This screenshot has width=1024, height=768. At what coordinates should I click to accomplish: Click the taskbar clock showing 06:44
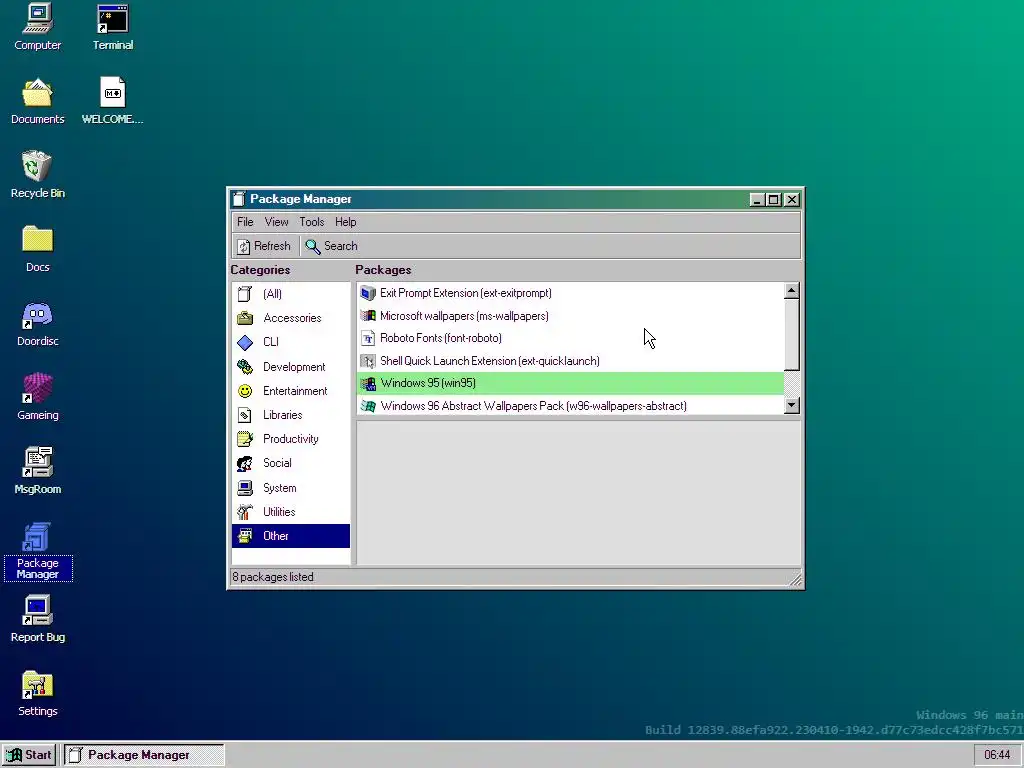click(x=997, y=755)
